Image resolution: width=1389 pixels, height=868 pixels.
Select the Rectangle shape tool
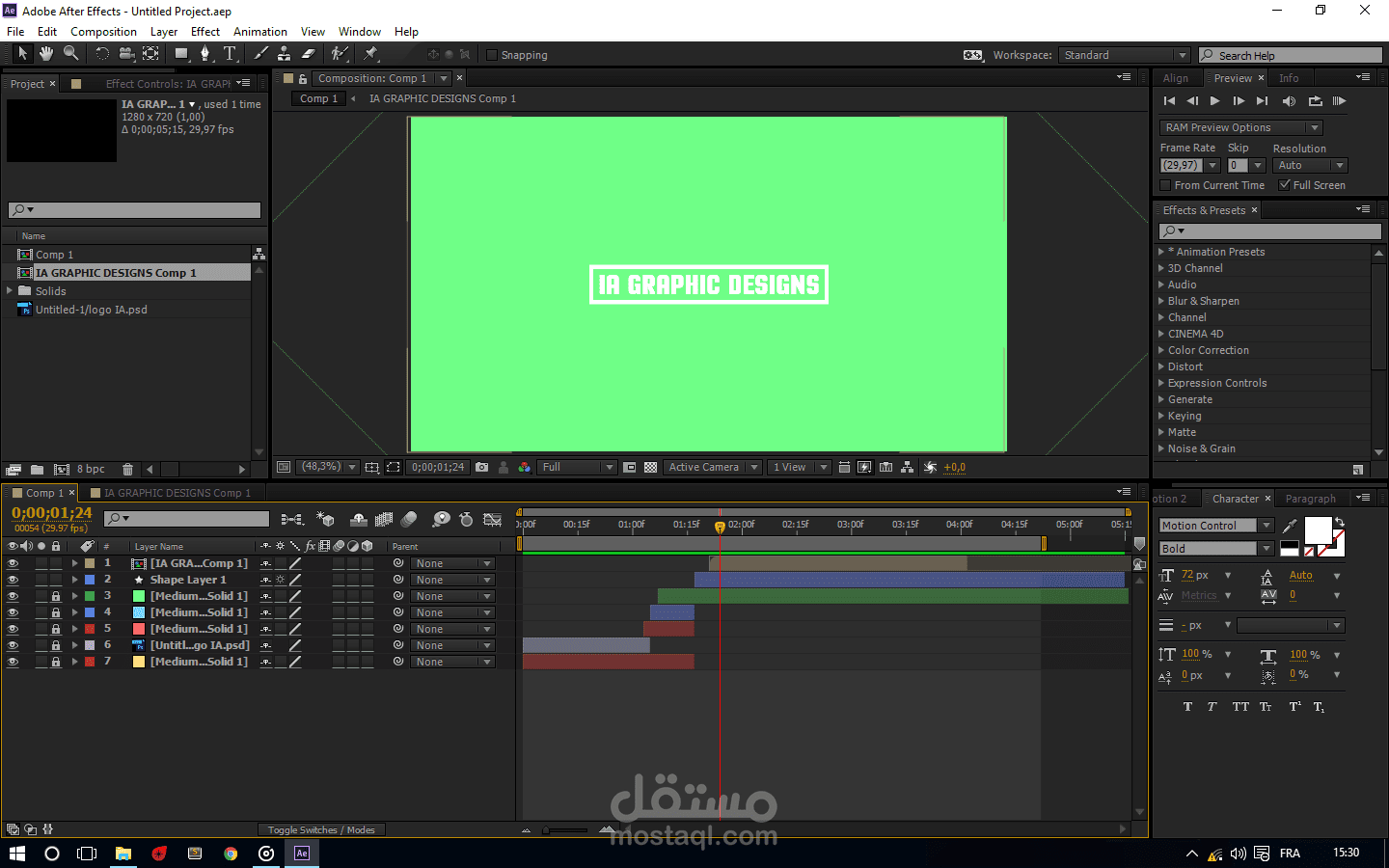pyautogui.click(x=181, y=54)
